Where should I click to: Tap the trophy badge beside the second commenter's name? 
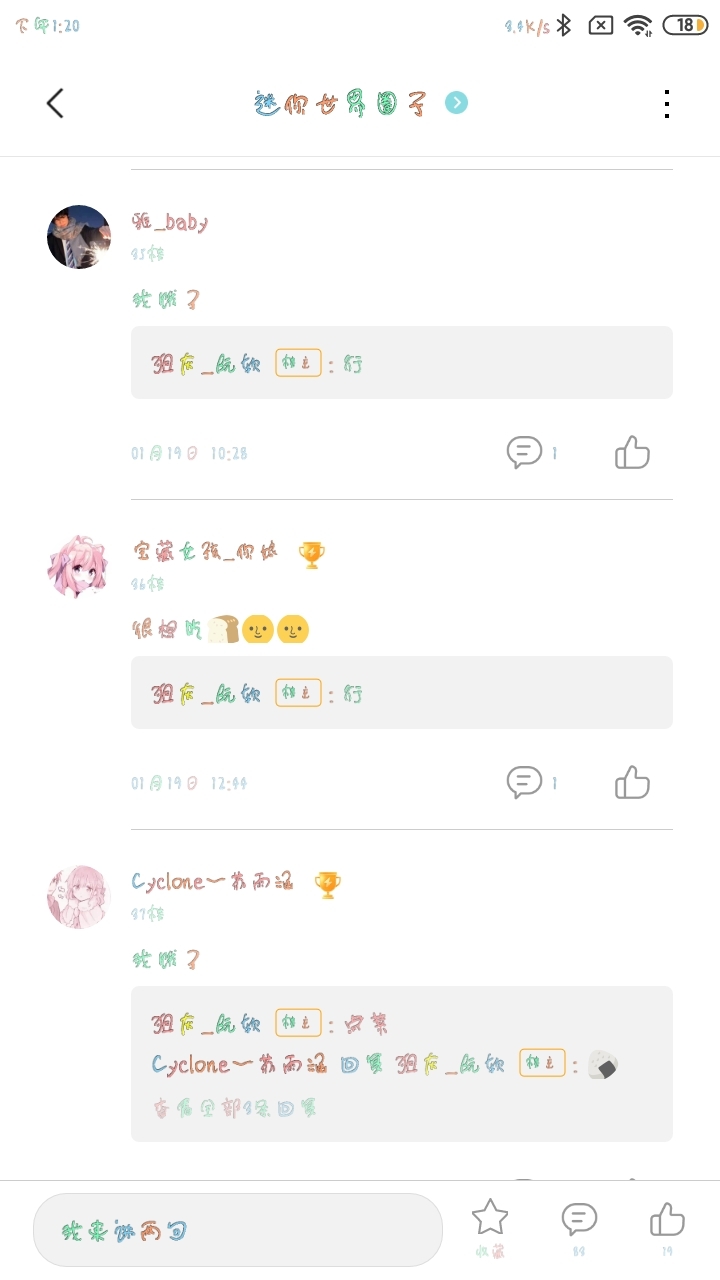click(x=312, y=554)
